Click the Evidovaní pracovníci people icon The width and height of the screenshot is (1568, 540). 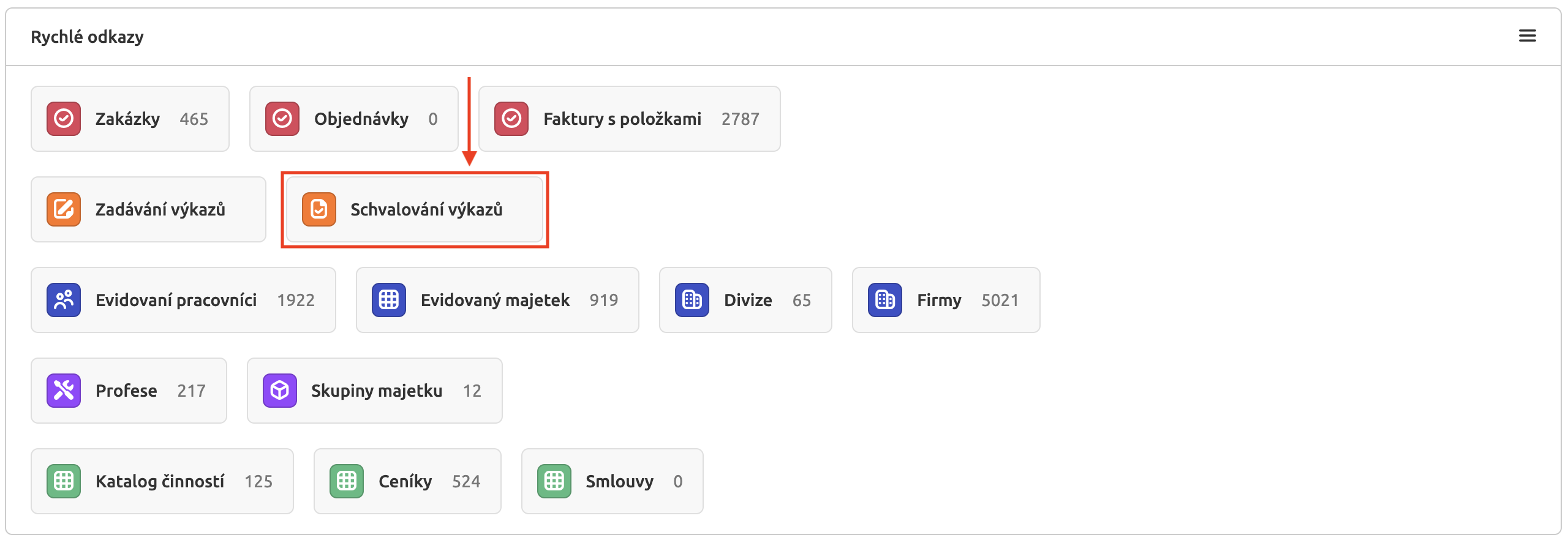pyautogui.click(x=64, y=300)
